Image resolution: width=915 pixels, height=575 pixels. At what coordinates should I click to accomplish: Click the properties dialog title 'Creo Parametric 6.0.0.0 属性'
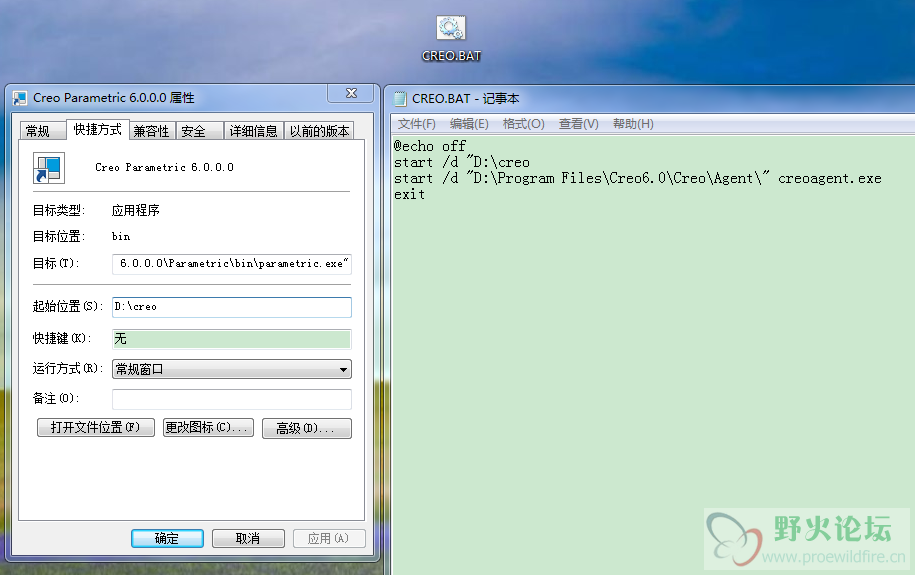[114, 97]
